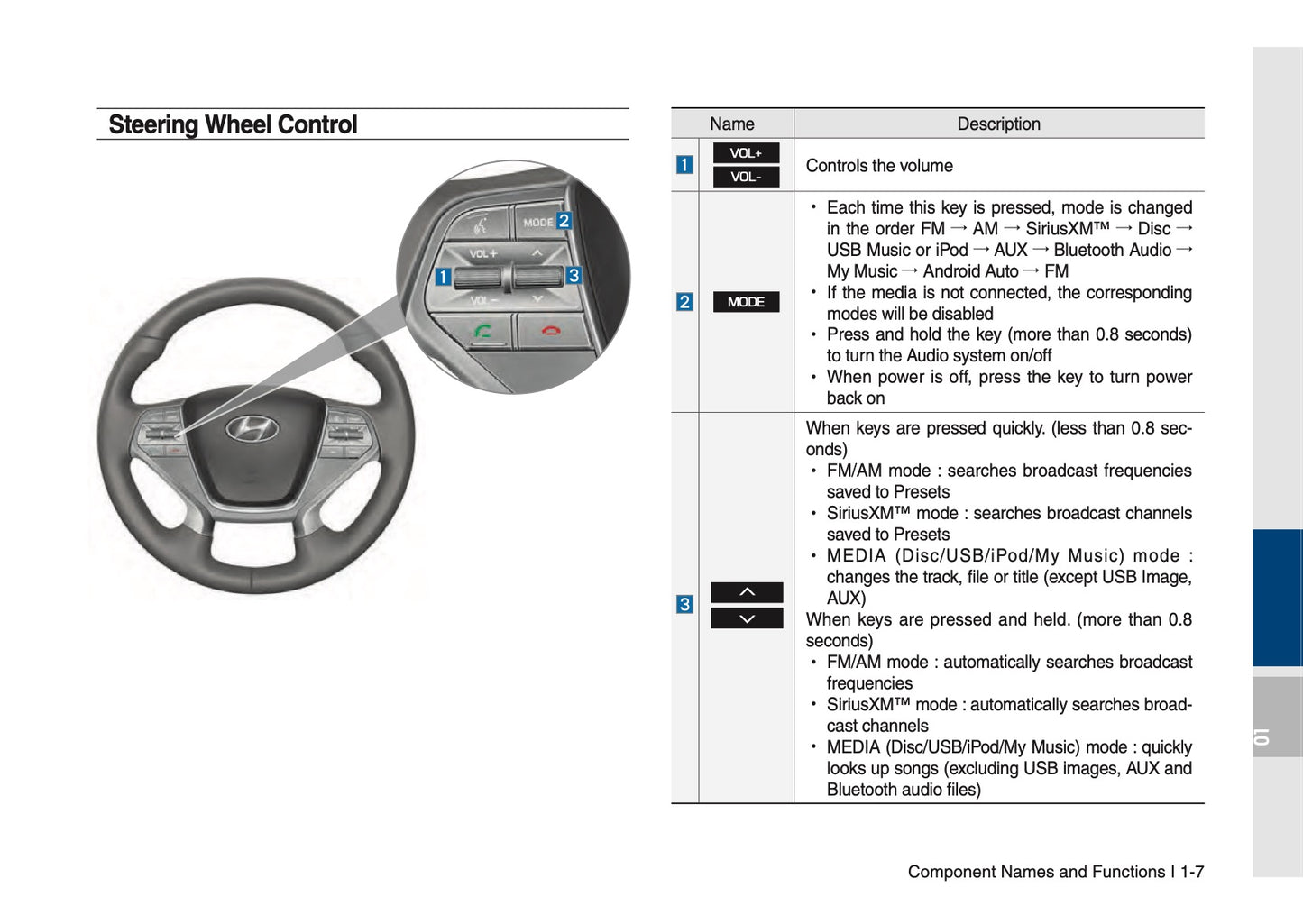This screenshot has width=1303, height=924.
Task: Click the line "When keys are pressed and held"
Action: click(x=998, y=630)
